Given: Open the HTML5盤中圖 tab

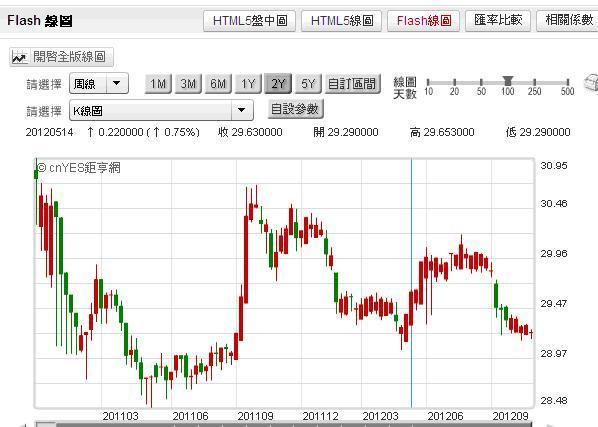Looking at the screenshot, I should (x=249, y=21).
